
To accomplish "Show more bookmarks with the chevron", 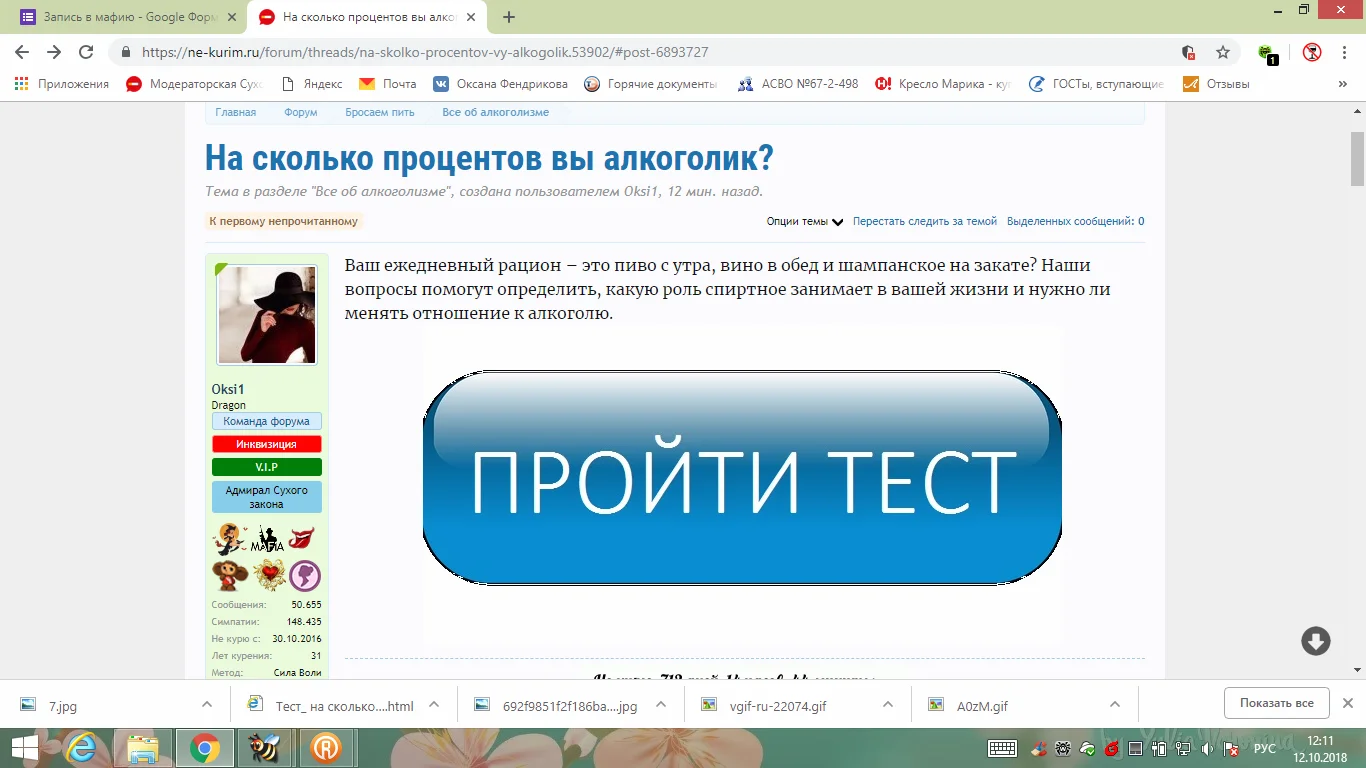I will tap(1342, 84).
